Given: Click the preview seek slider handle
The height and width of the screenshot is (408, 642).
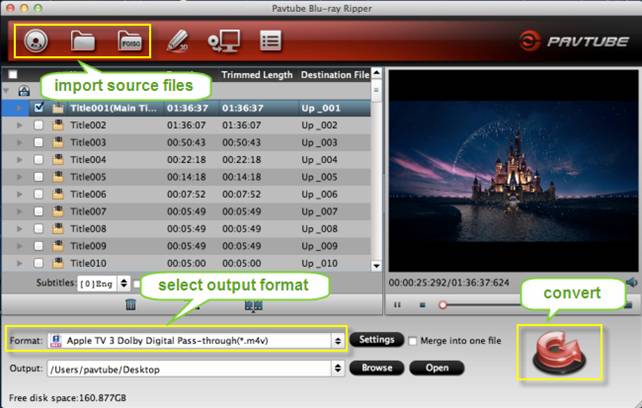Looking at the screenshot, I should [x=443, y=305].
